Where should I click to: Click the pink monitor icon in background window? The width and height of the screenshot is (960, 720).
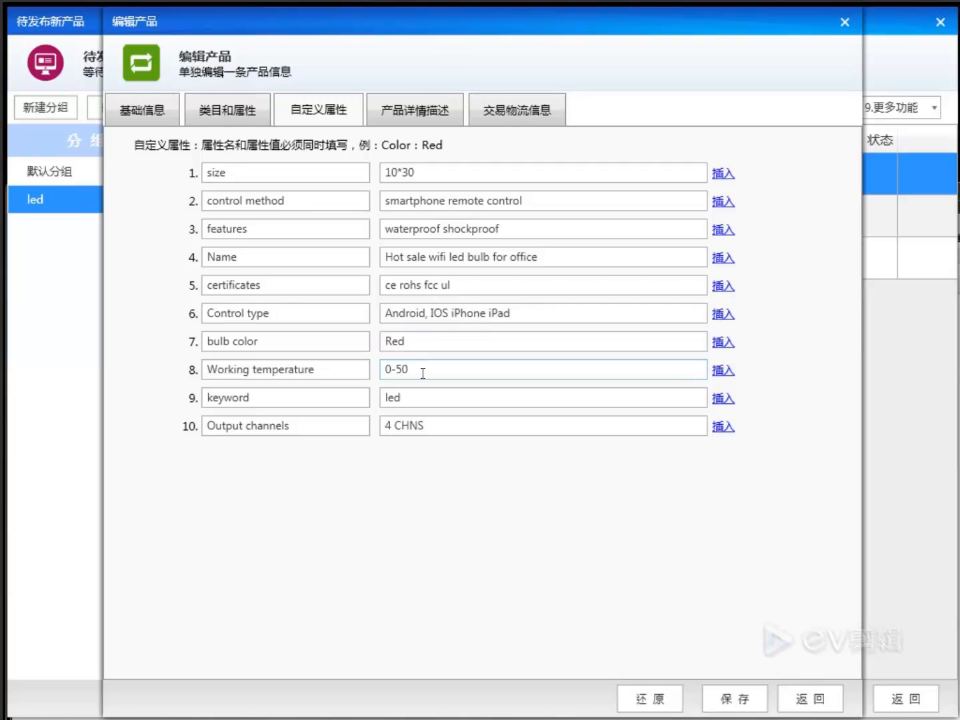(x=45, y=63)
